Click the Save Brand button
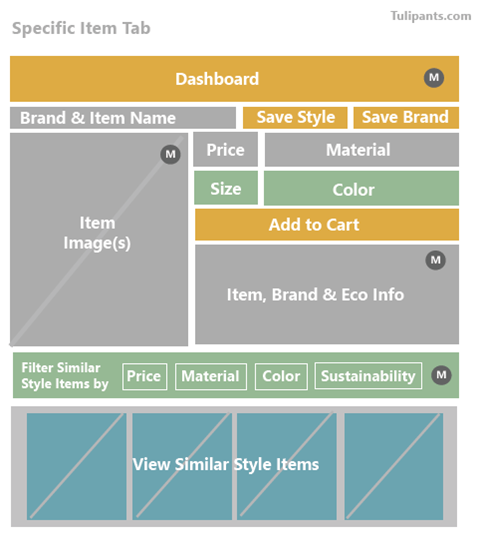Image resolution: width=477 pixels, height=535 pixels. (x=406, y=118)
